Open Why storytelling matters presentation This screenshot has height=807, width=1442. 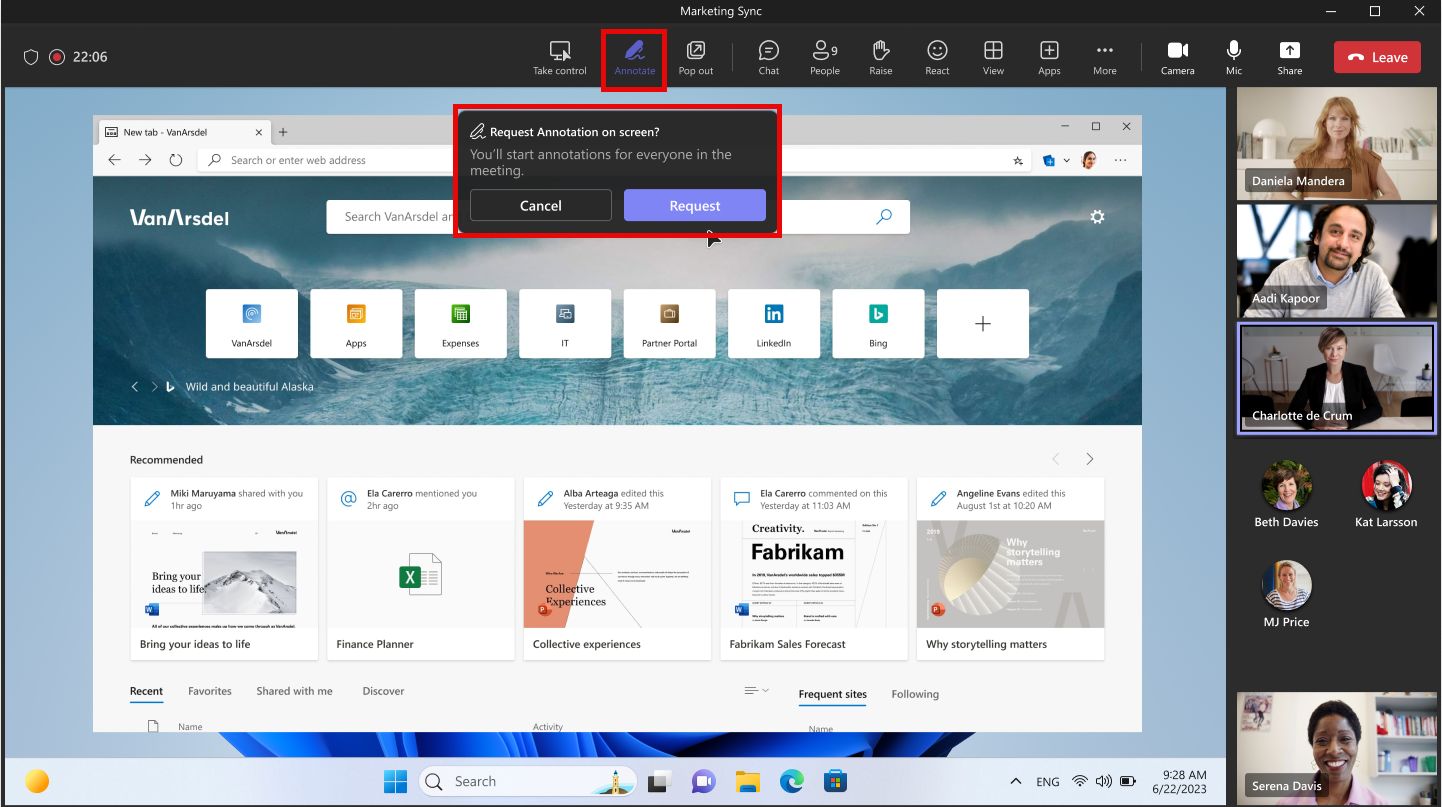tap(1010, 568)
